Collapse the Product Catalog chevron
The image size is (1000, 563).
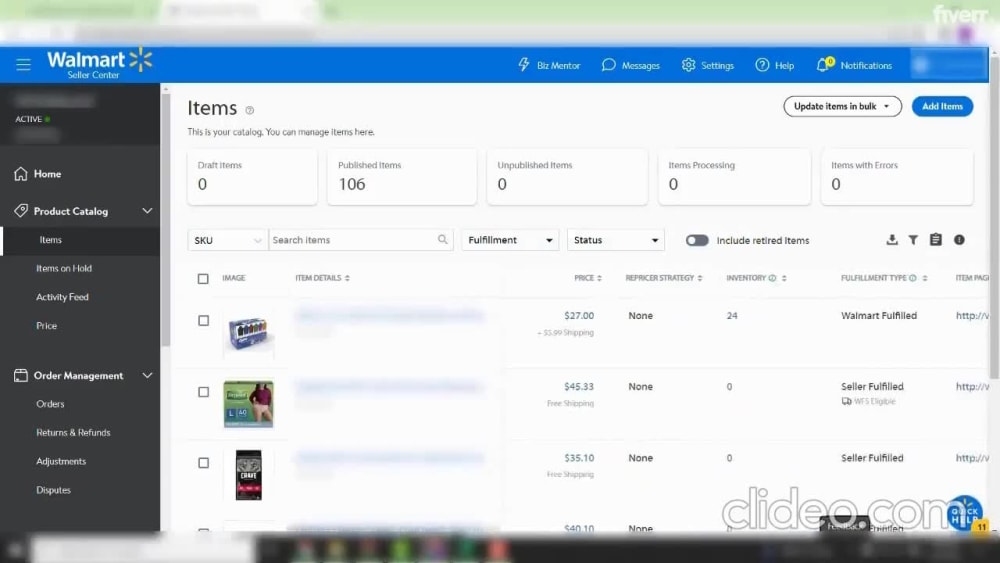pyautogui.click(x=147, y=211)
